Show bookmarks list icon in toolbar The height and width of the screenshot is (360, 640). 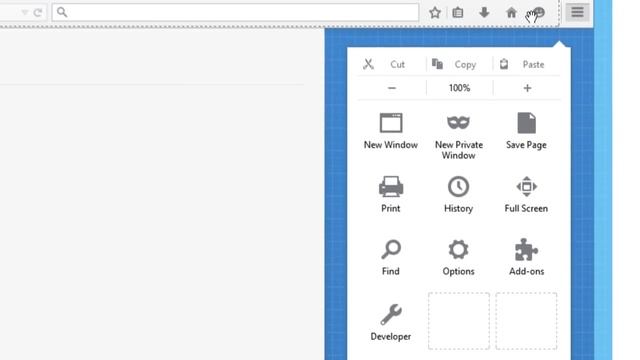[x=458, y=13]
